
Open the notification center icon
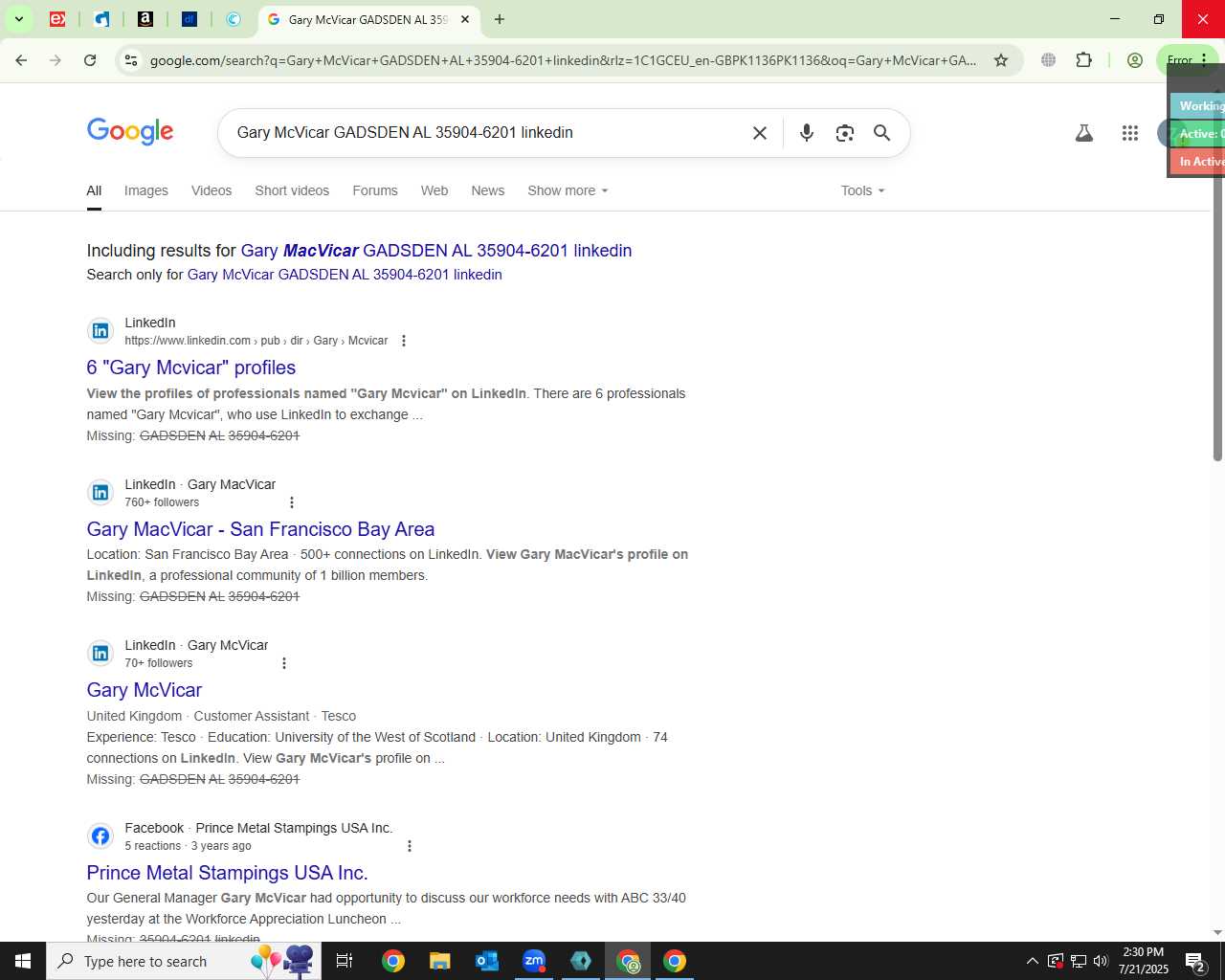coord(1195,962)
